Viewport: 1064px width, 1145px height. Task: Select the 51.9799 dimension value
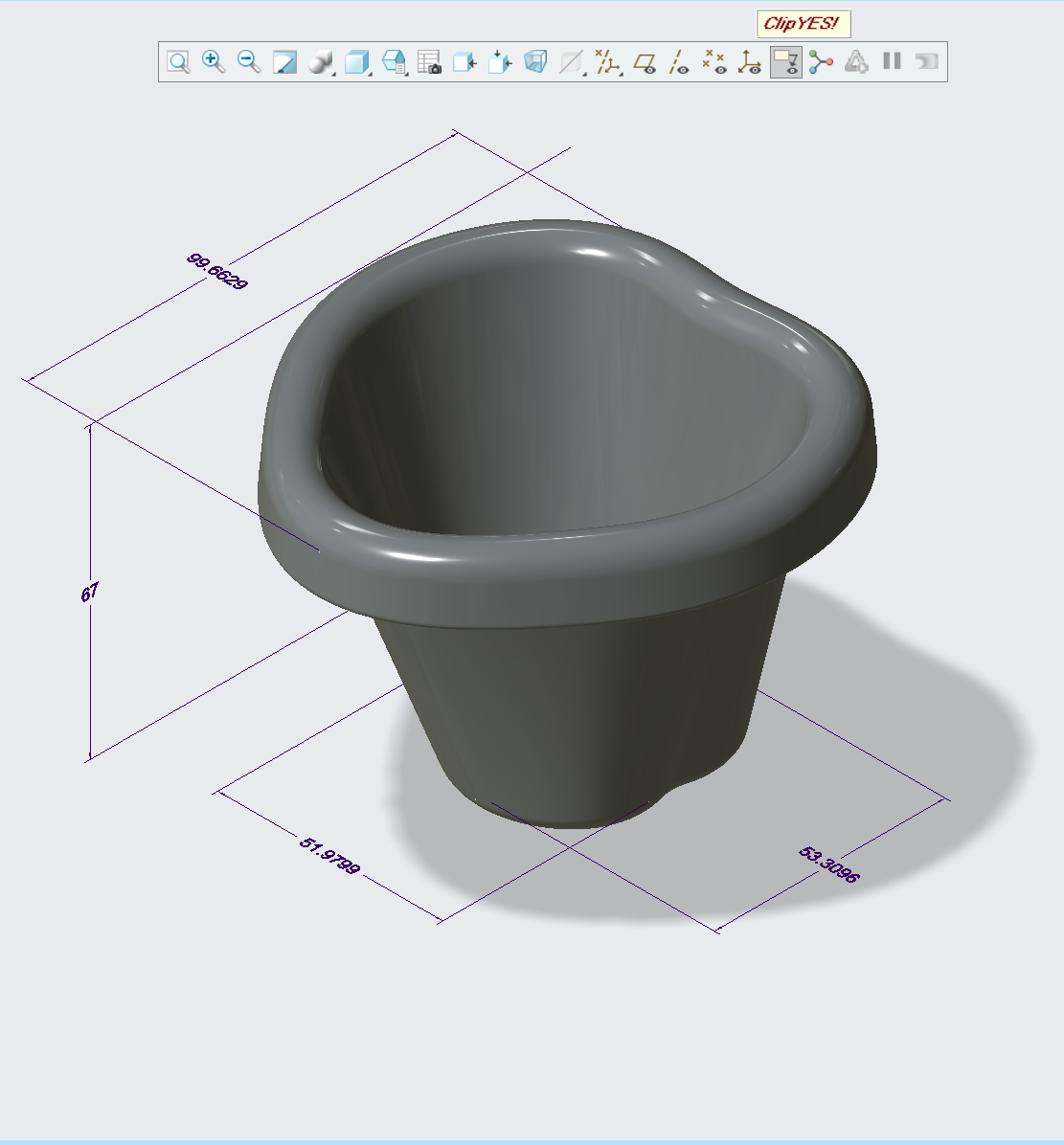tap(329, 856)
